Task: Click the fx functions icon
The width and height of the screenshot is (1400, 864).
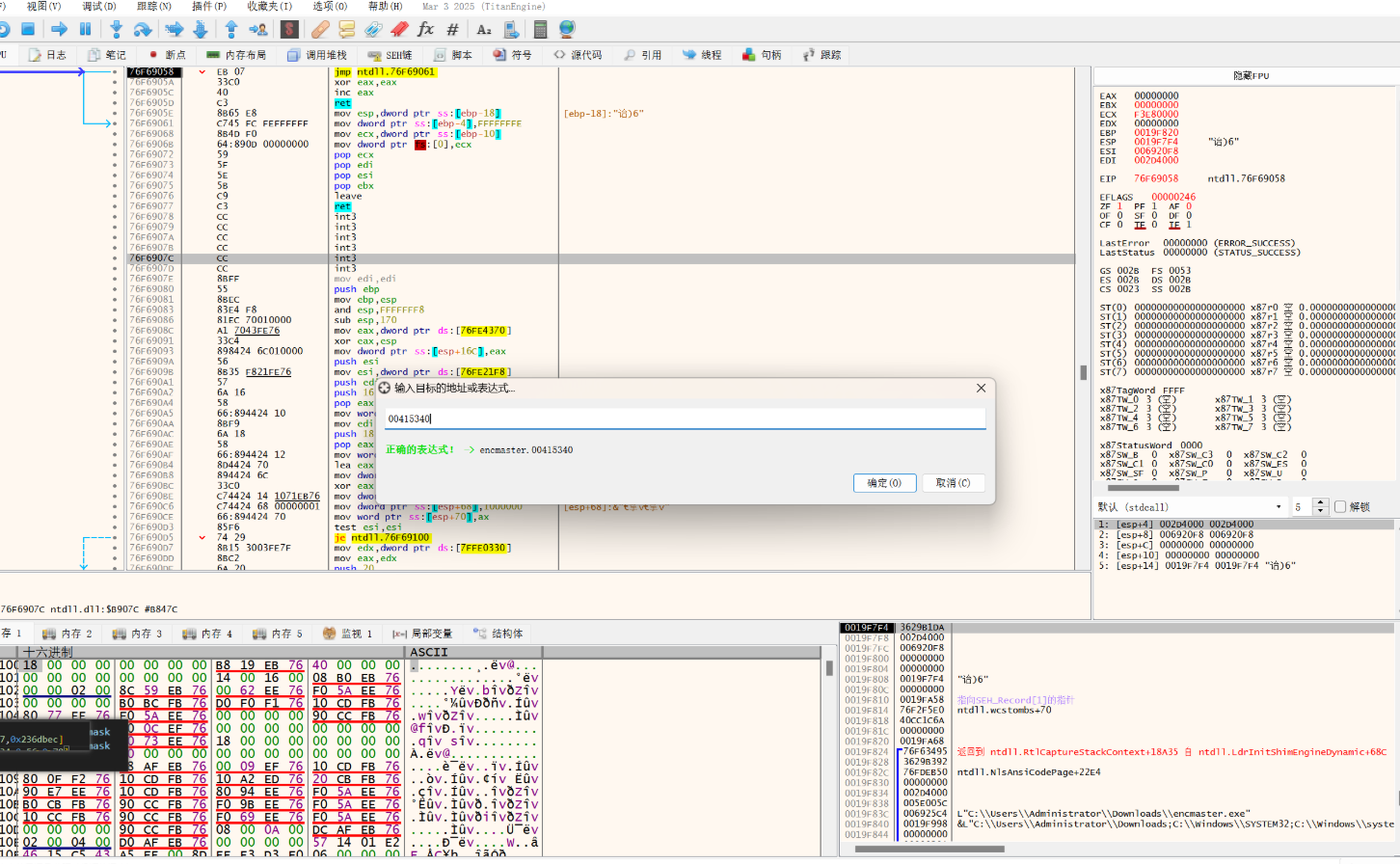Action: (425, 29)
